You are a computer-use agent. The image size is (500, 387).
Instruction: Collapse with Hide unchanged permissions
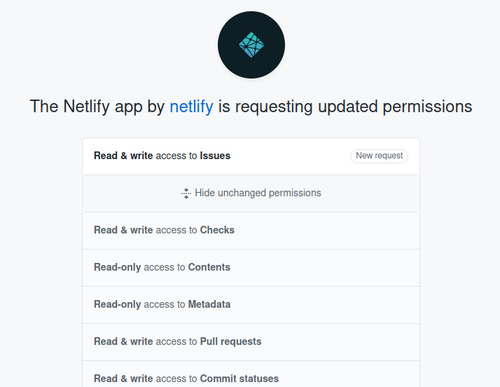click(x=251, y=193)
